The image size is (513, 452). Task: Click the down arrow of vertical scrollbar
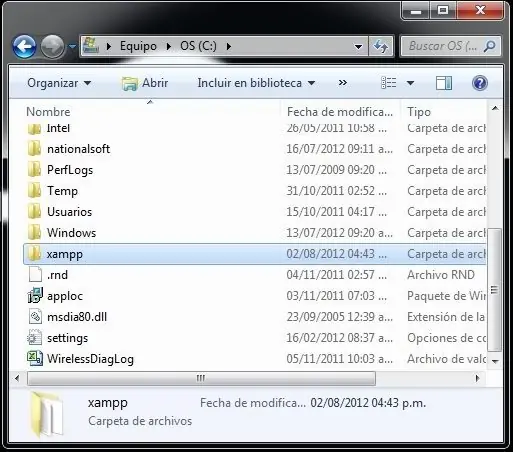[495, 361]
